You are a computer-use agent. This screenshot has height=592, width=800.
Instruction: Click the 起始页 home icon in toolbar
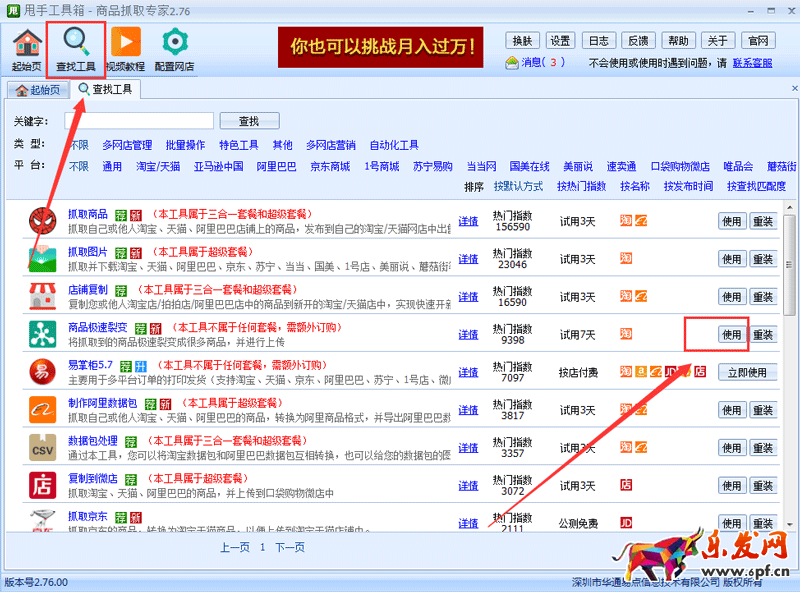point(27,45)
